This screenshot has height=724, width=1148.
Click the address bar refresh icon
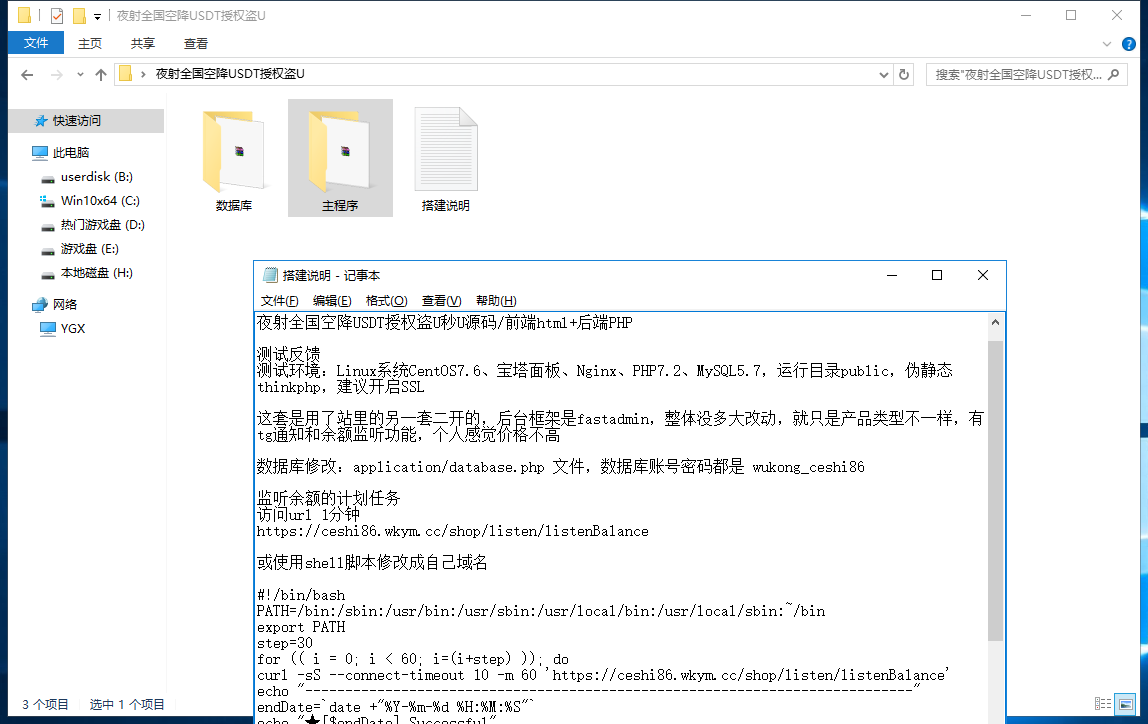pos(904,74)
